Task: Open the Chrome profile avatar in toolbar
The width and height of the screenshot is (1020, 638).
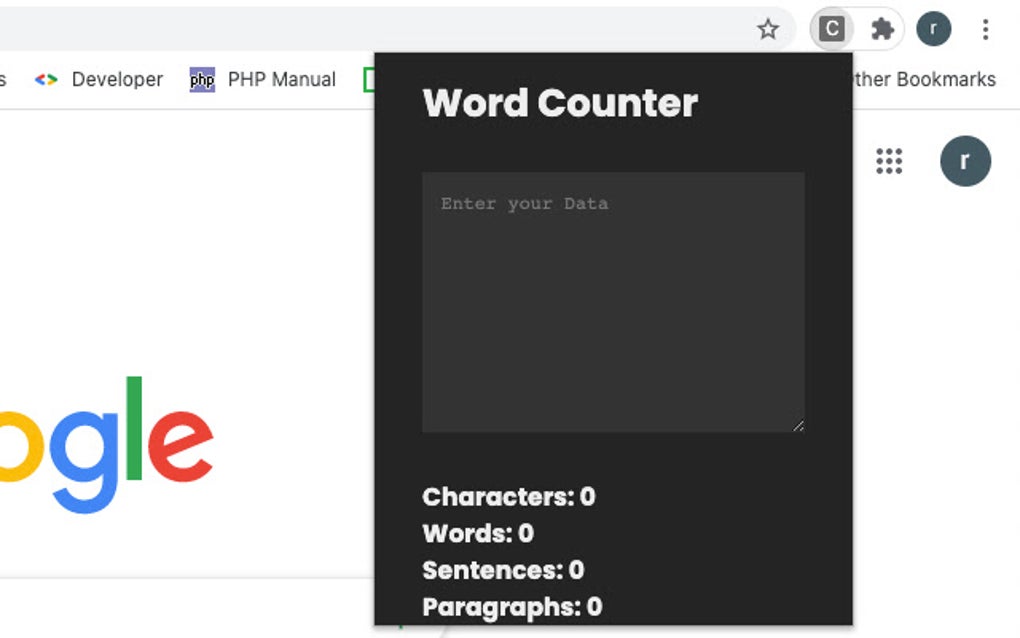Action: [x=933, y=29]
